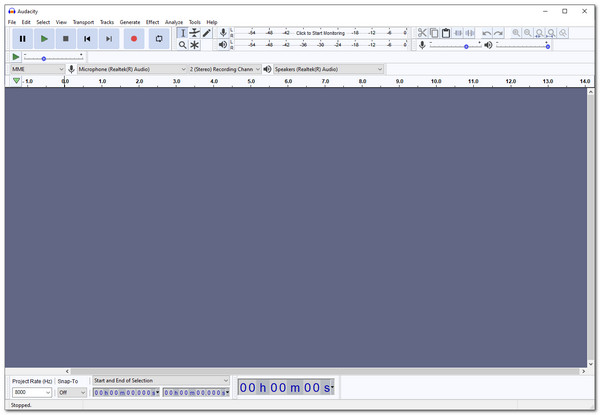600x415 pixels.
Task: Click the horizontal scrollbar left arrow
Action: tap(67, 371)
